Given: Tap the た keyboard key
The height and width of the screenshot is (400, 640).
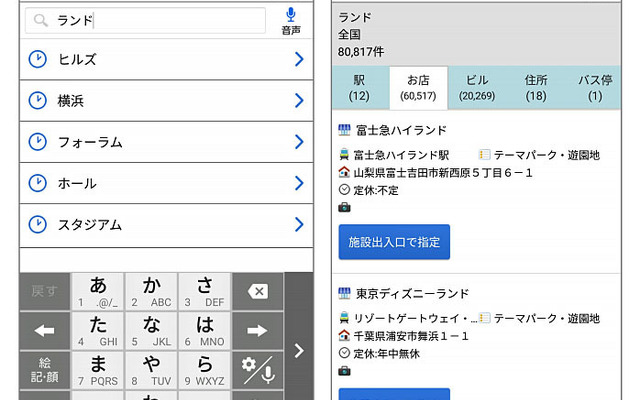Looking at the screenshot, I should pyautogui.click(x=98, y=331).
